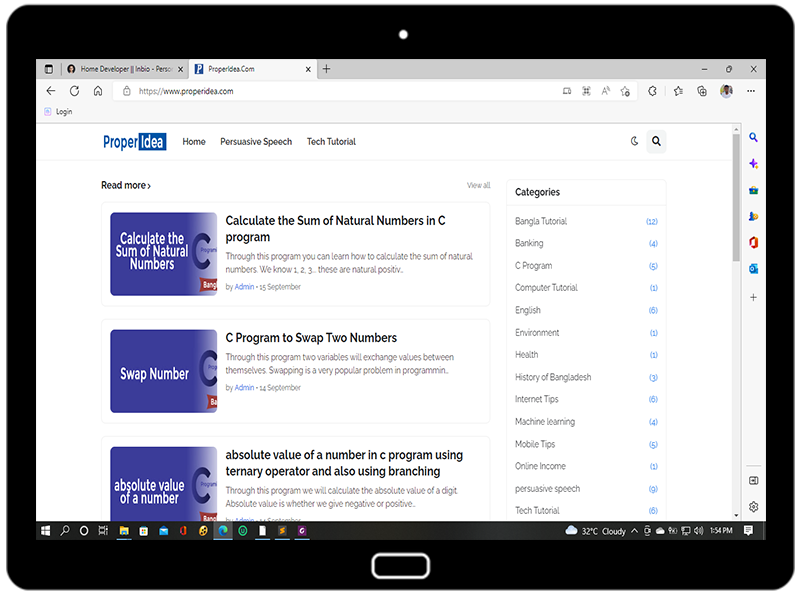
Task: Click Admin author on 15 September post
Action: point(244,287)
